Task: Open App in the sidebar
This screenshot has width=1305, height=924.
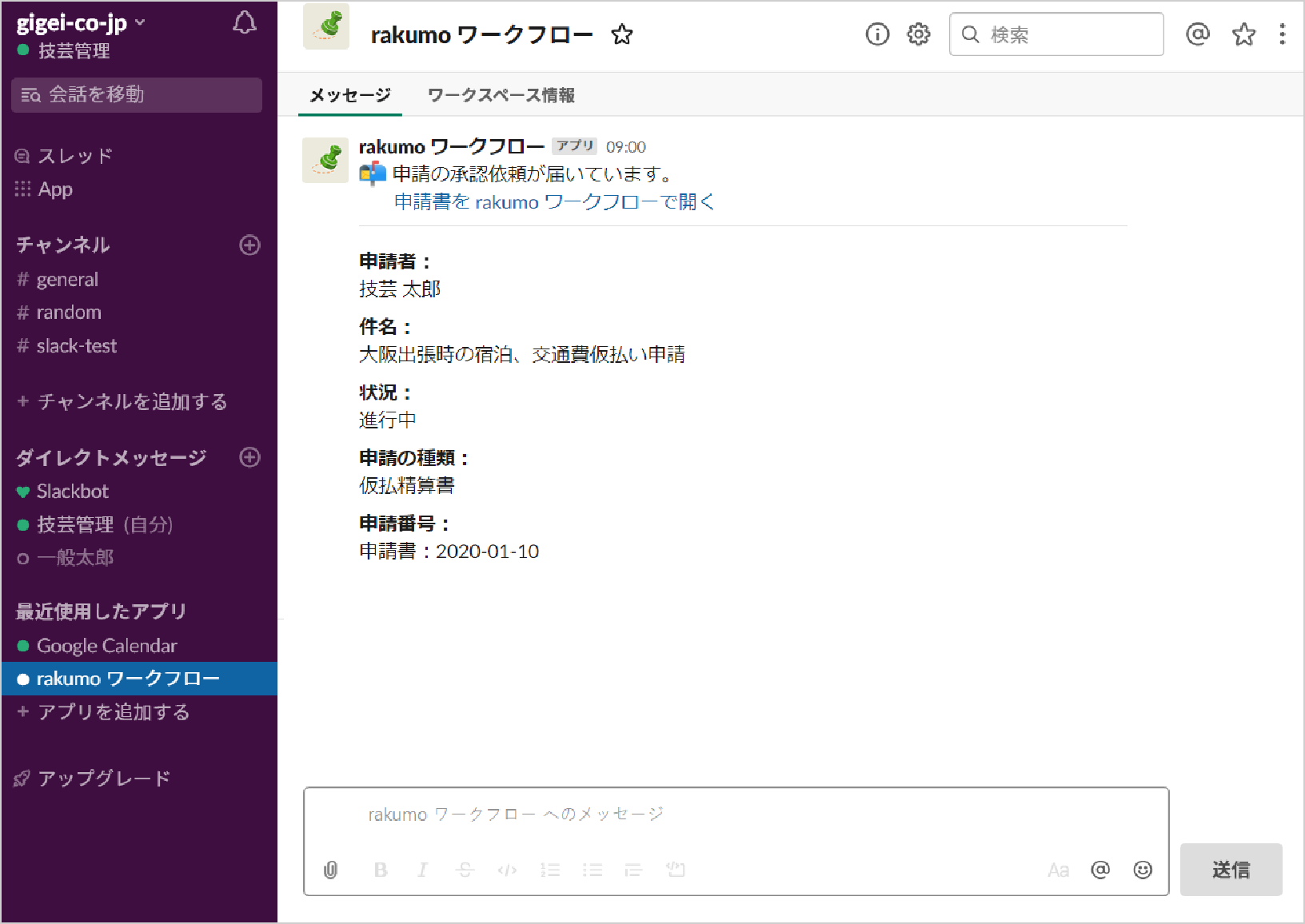Action: [x=44, y=189]
